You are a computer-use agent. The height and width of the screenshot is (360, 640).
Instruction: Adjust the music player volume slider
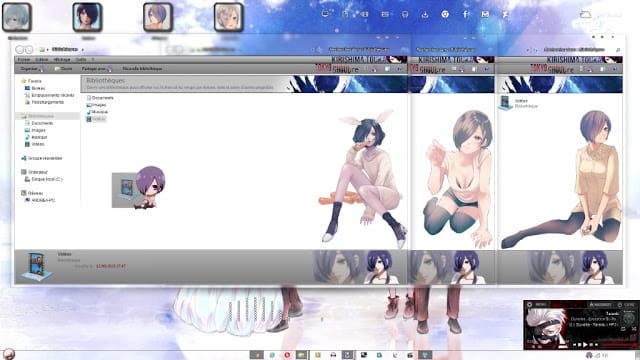pos(619,345)
